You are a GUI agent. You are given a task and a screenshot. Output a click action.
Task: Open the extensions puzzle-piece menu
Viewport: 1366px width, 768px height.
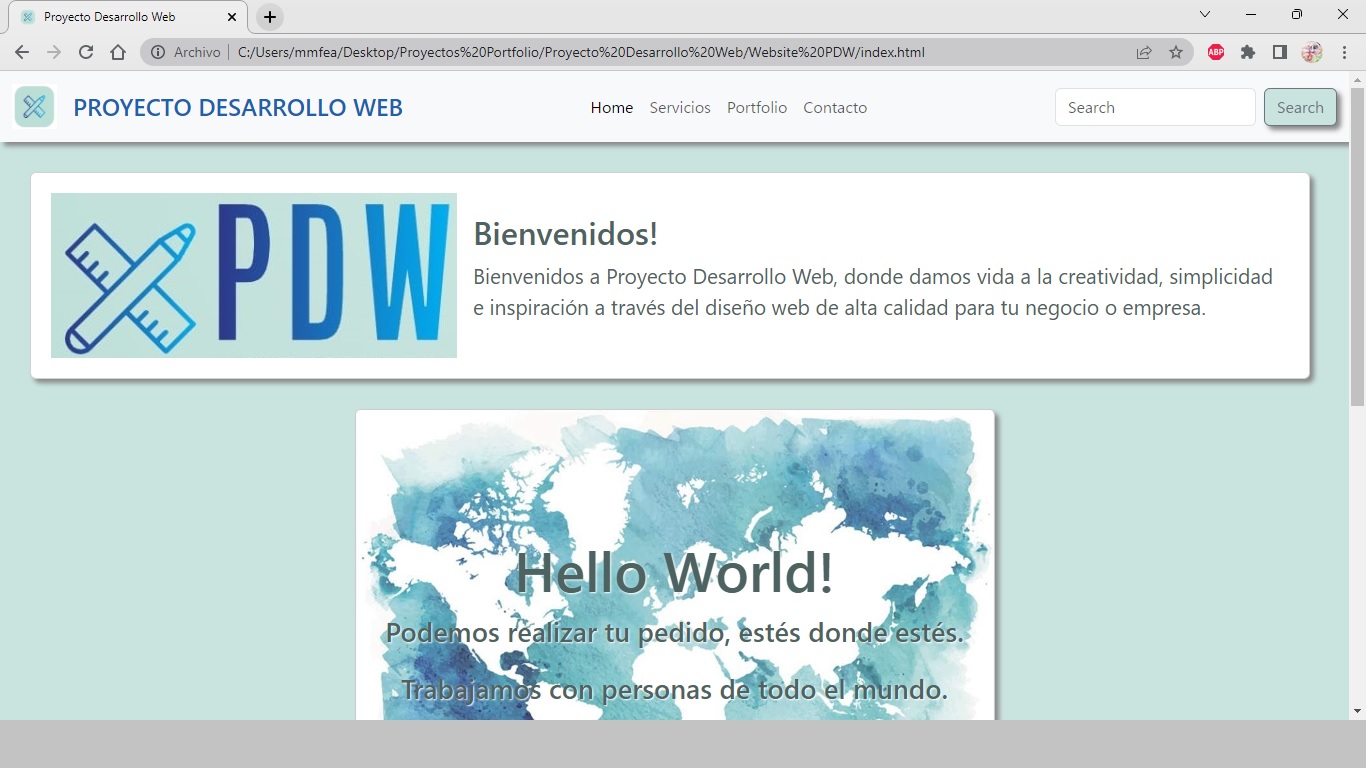click(x=1248, y=52)
